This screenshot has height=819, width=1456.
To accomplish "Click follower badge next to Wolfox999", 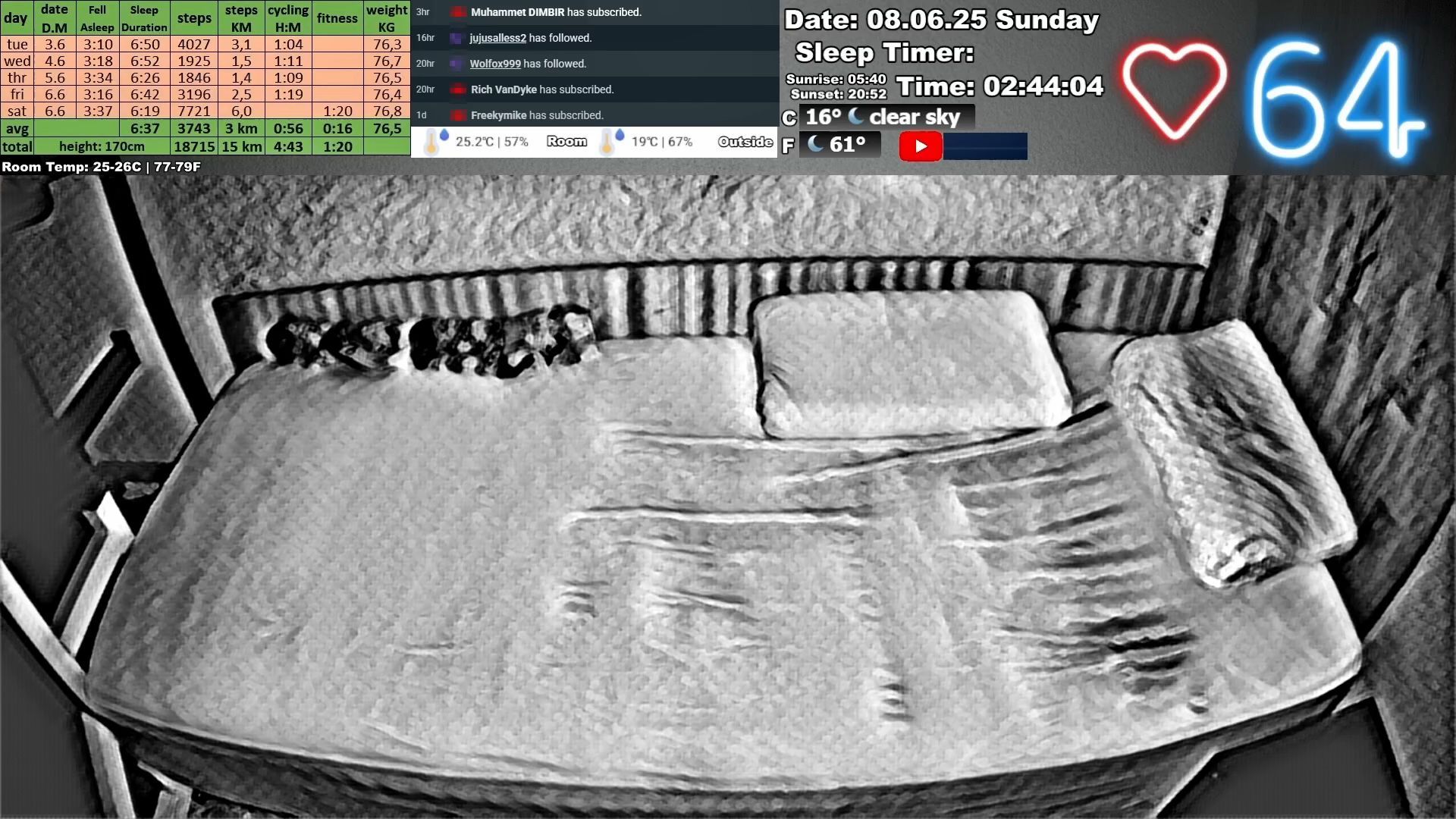I will point(457,64).
